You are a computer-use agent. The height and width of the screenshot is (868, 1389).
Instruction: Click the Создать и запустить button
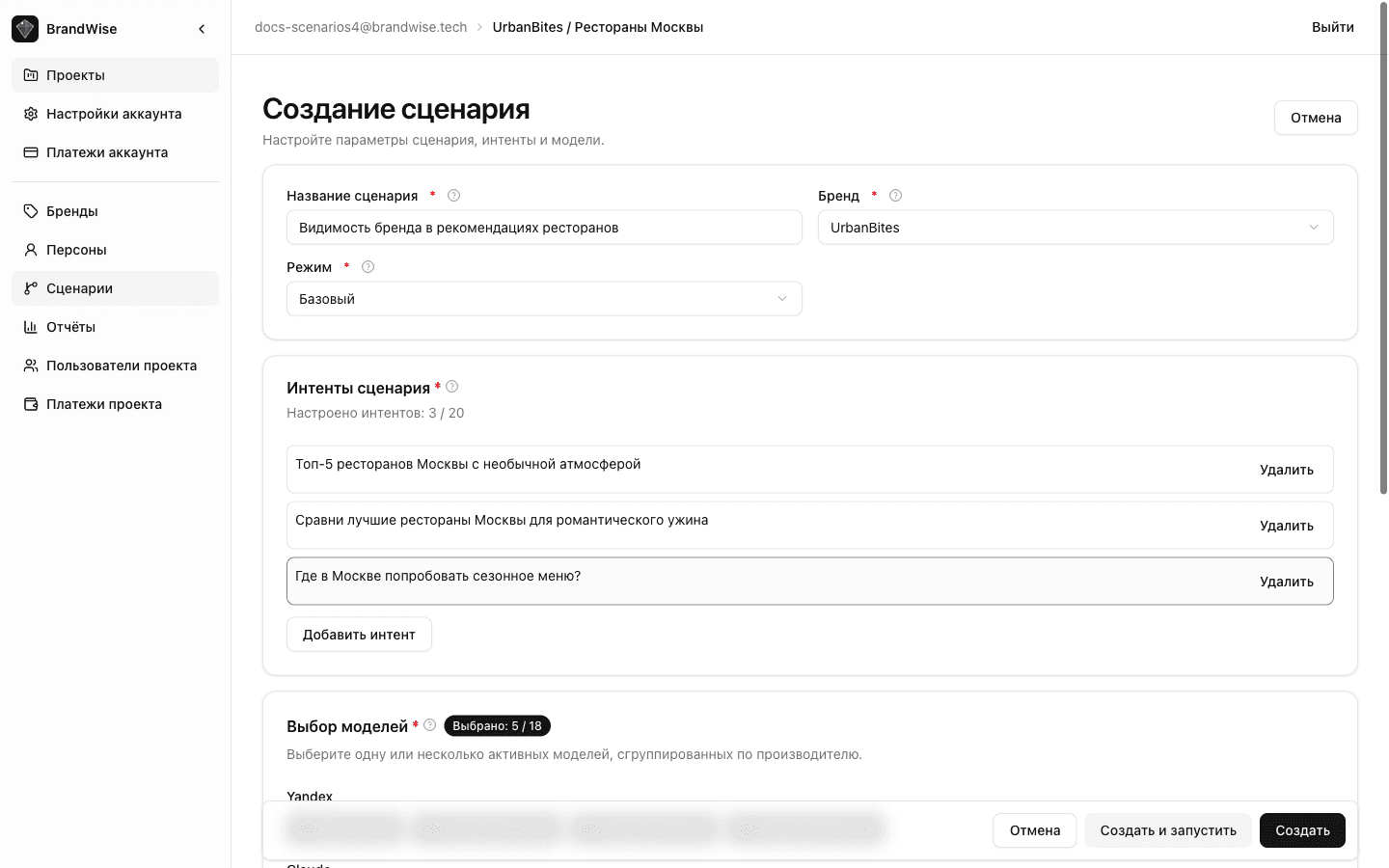pos(1168,829)
